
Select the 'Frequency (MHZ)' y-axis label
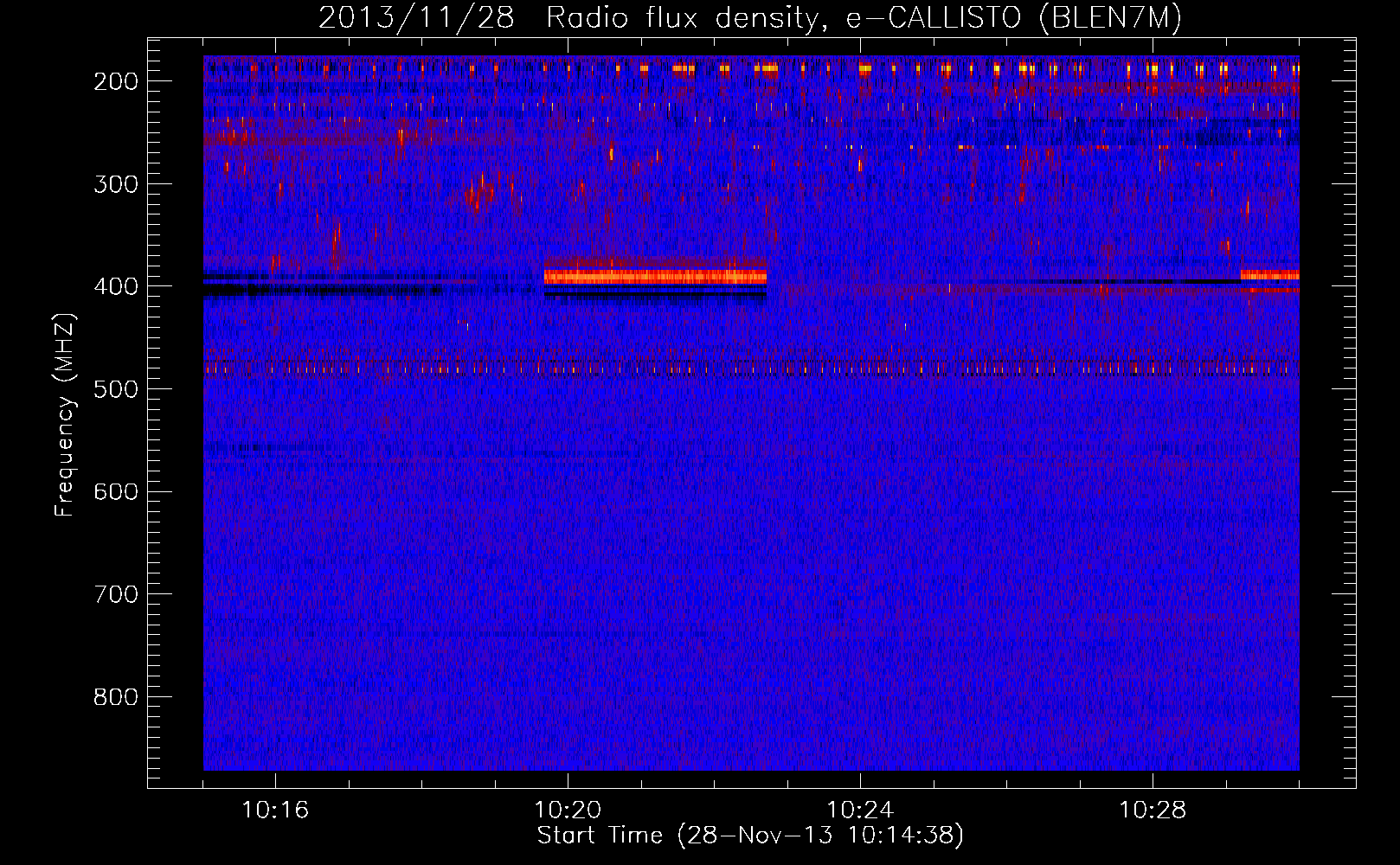65,415
